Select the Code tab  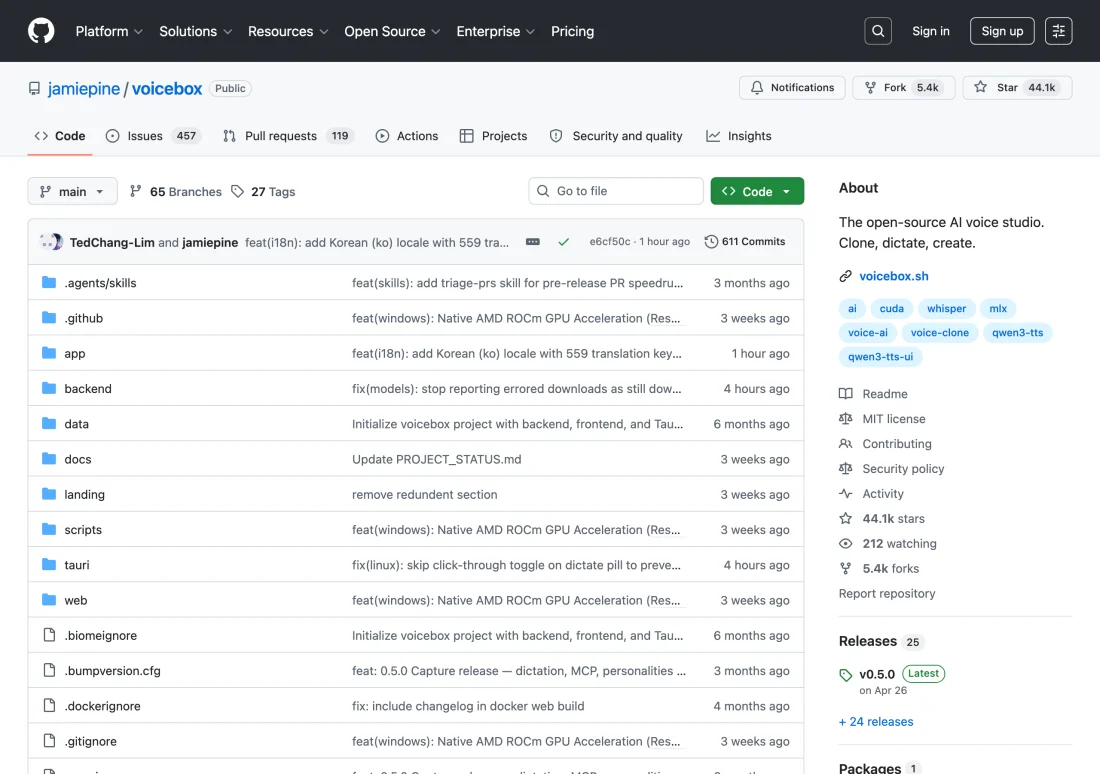[60, 136]
